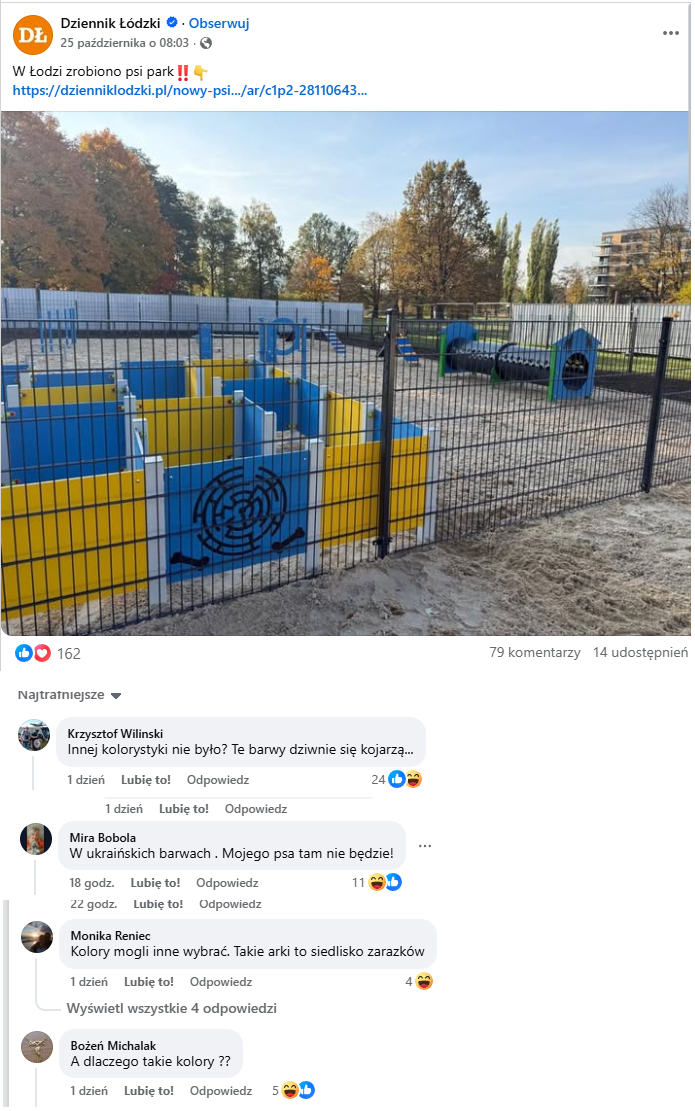Open Dziennik Łódzki page avatar logo
Screen dimensions: 695x1111
(x=33, y=34)
